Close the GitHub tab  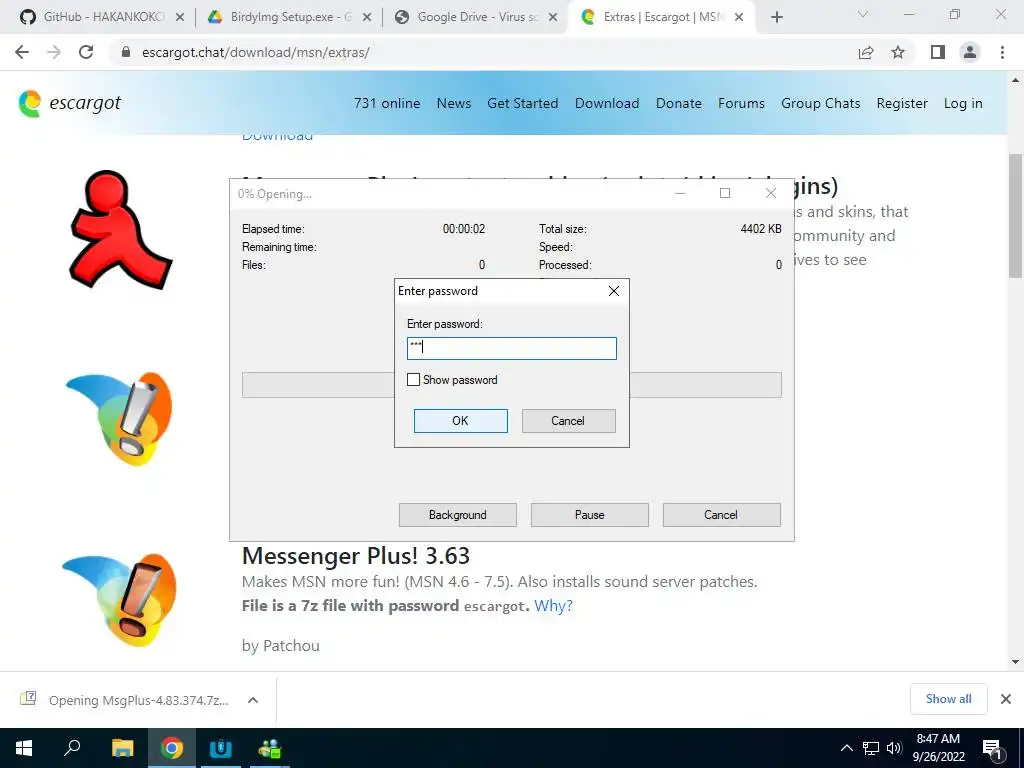180,17
